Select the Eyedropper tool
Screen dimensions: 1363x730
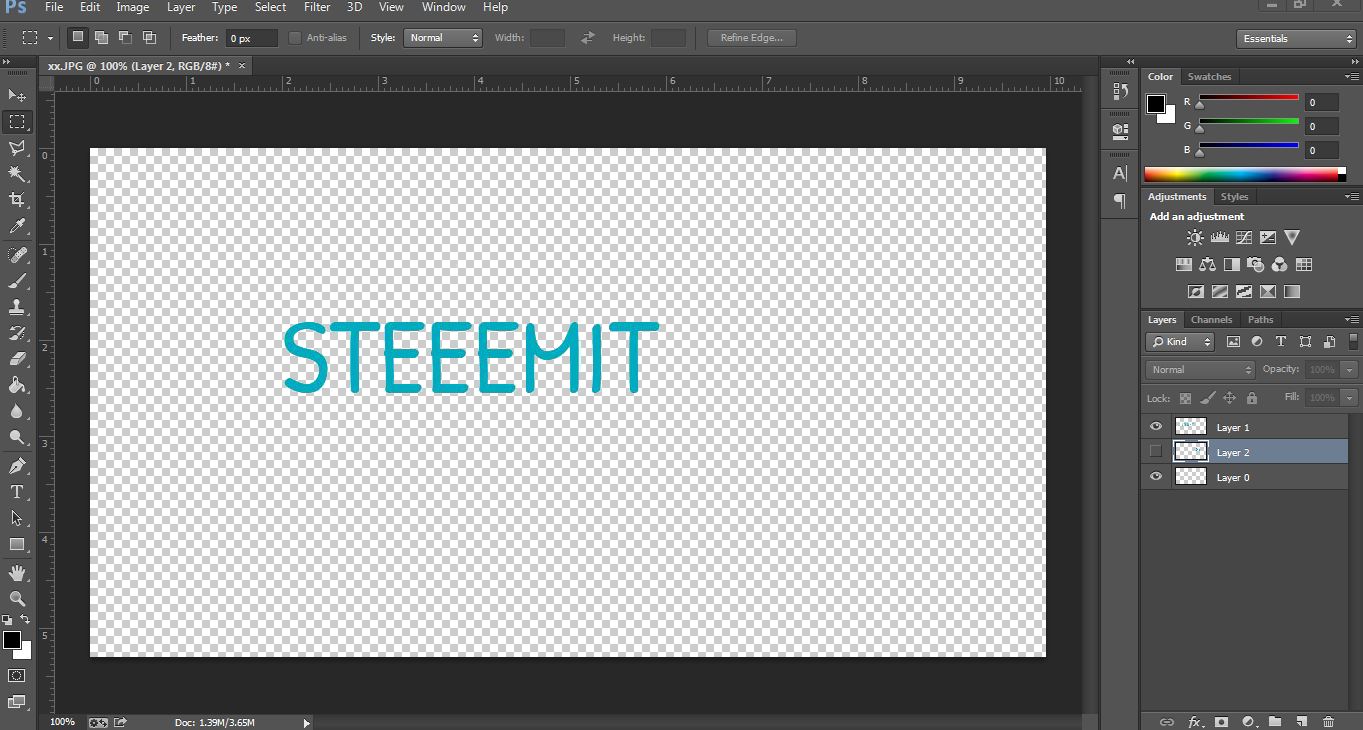pos(17,227)
